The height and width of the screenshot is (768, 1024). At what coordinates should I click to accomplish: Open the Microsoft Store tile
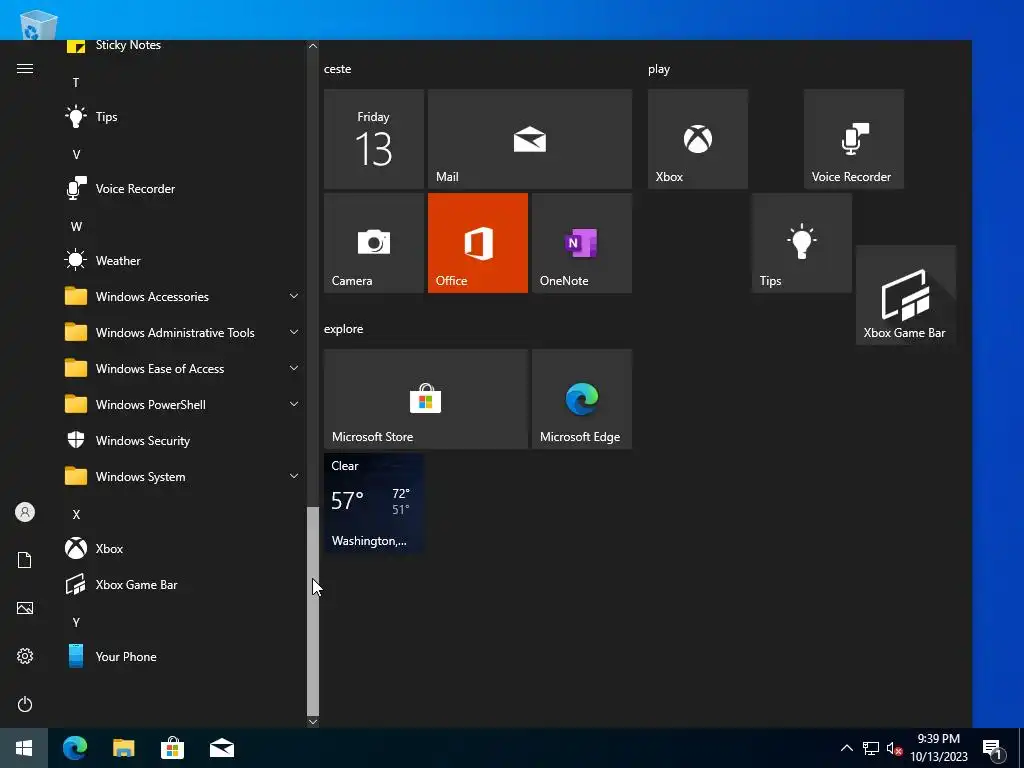pyautogui.click(x=426, y=399)
